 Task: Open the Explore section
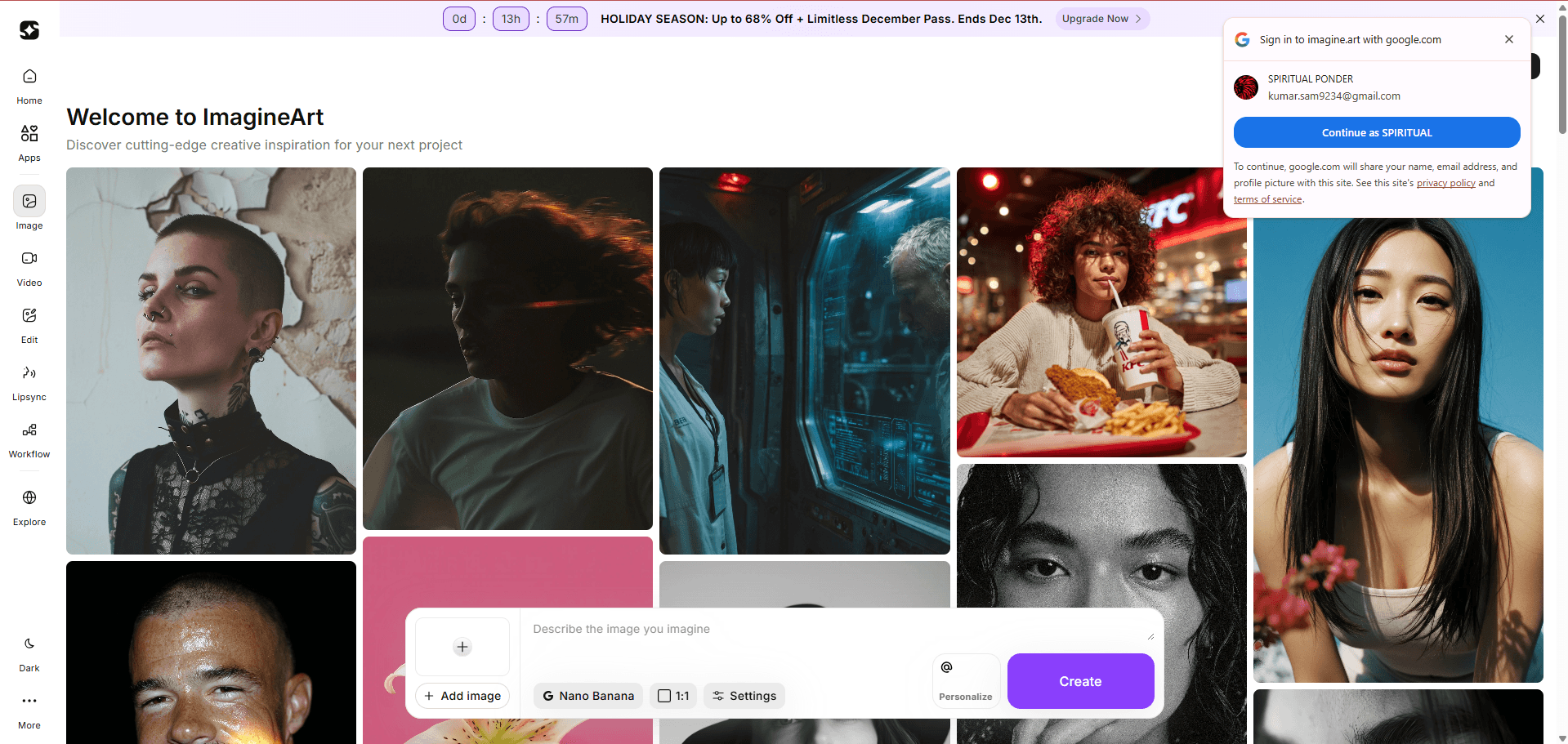click(x=29, y=505)
